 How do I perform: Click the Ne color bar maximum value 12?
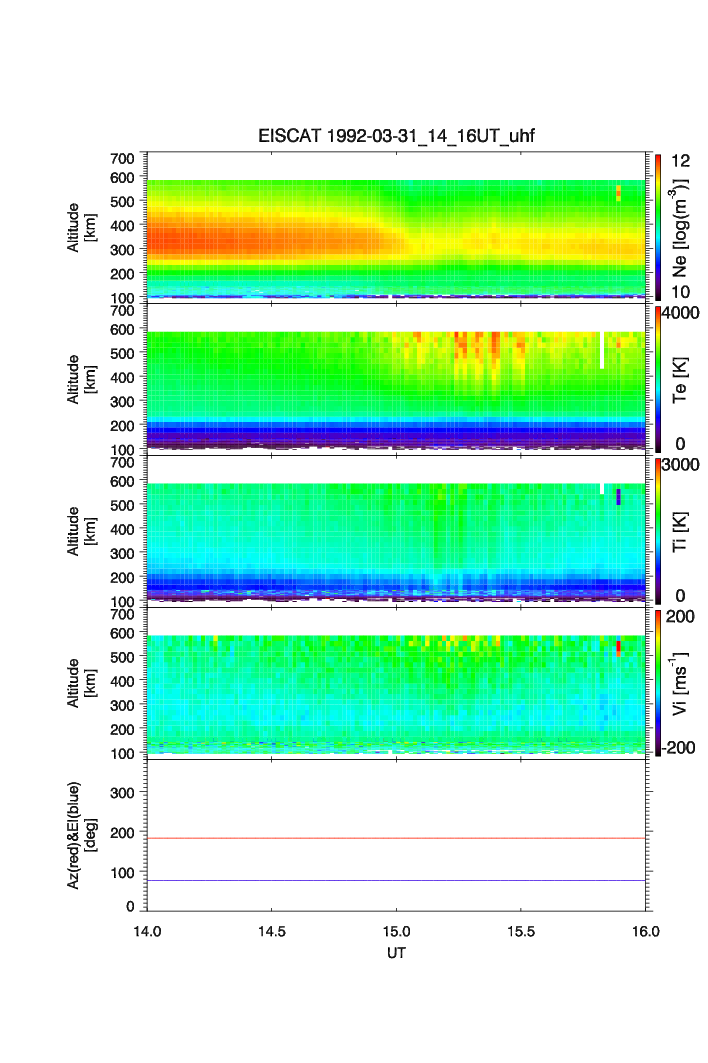tap(680, 161)
